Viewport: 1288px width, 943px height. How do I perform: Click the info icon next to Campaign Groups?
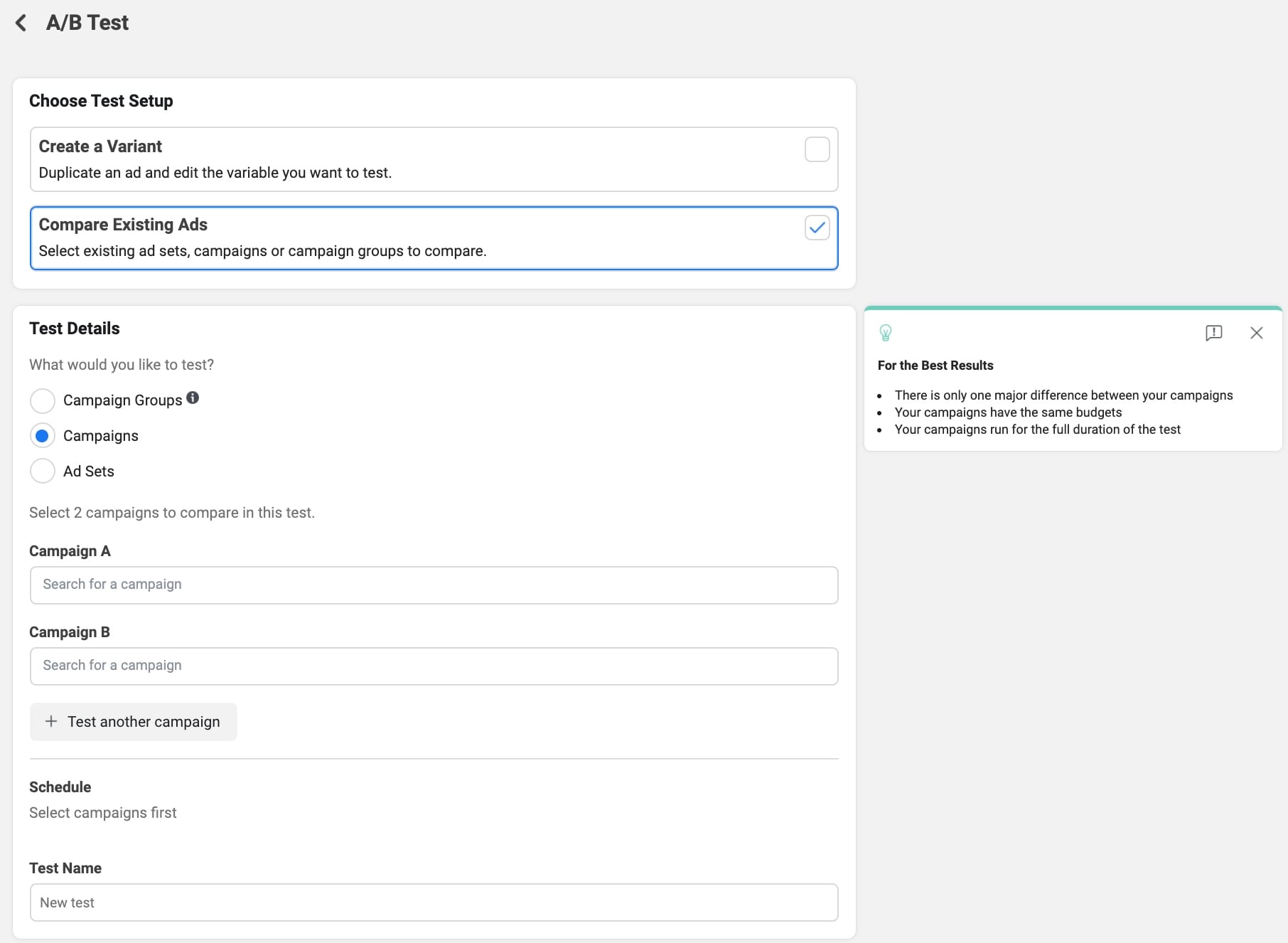click(193, 398)
